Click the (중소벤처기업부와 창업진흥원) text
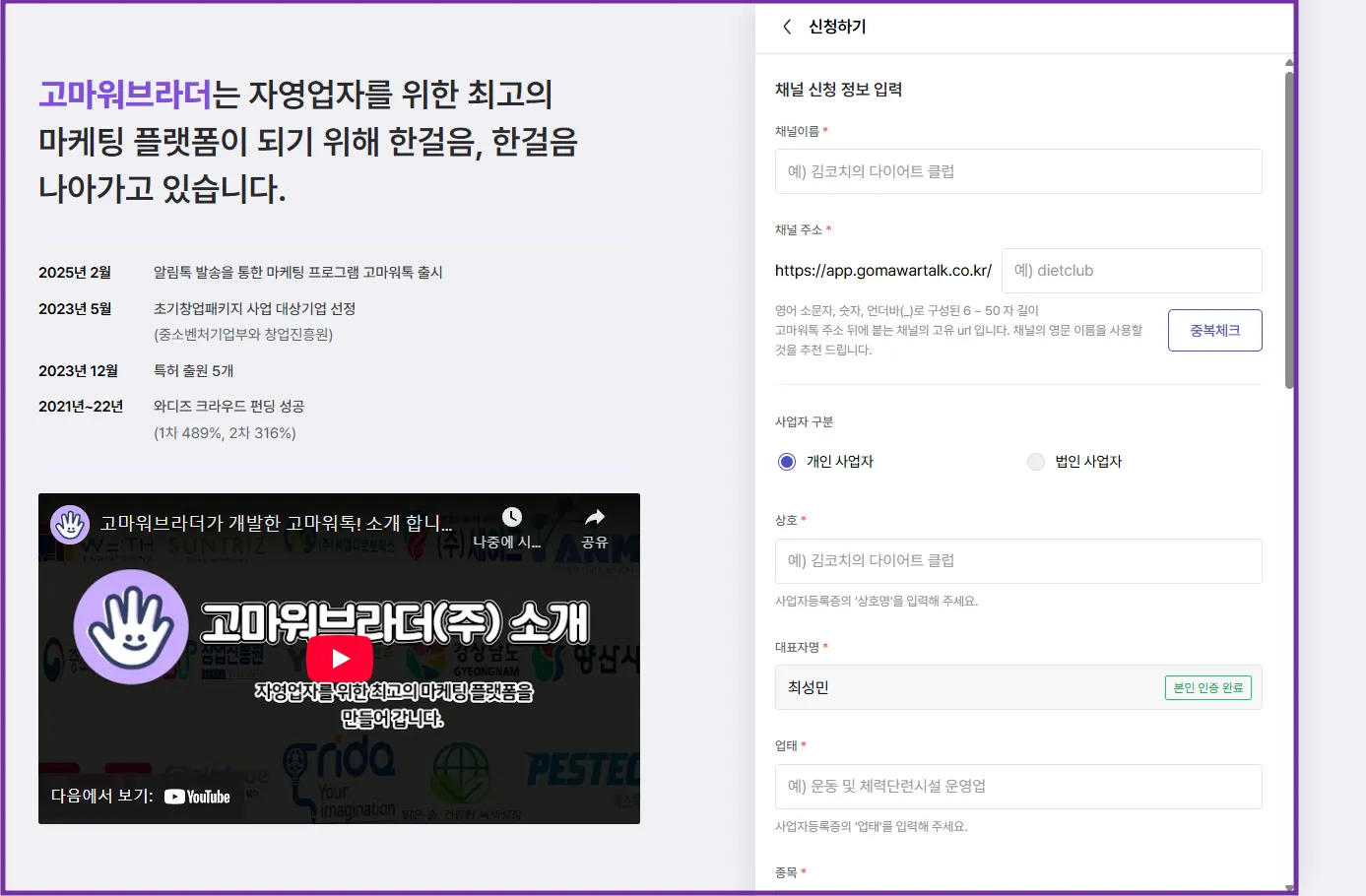 point(243,335)
